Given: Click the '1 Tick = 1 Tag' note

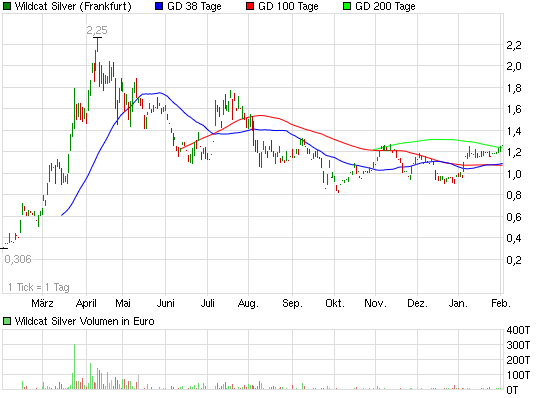Looking at the screenshot, I should [x=39, y=287].
